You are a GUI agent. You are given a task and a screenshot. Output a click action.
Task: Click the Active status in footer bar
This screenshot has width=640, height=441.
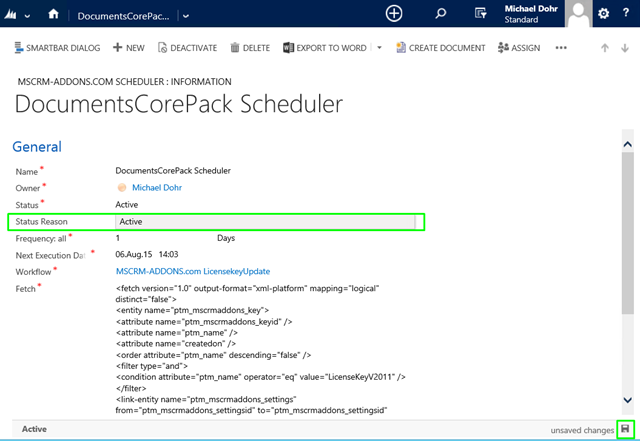[34, 429]
